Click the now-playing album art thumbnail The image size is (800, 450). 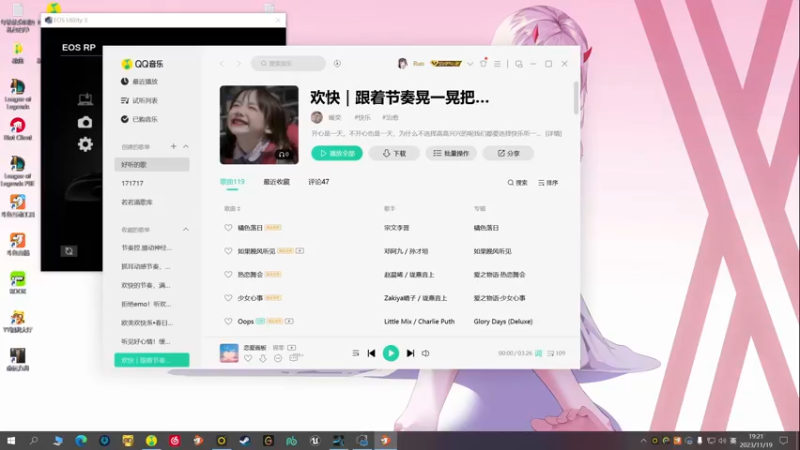click(x=229, y=353)
